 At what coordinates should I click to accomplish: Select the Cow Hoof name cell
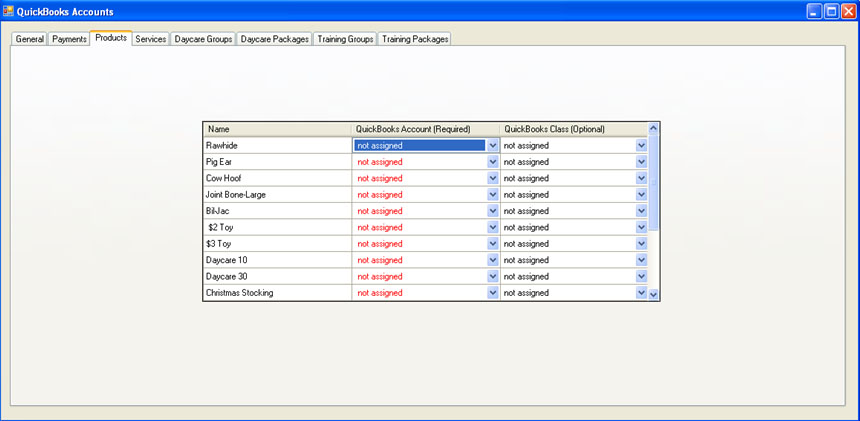click(278, 178)
